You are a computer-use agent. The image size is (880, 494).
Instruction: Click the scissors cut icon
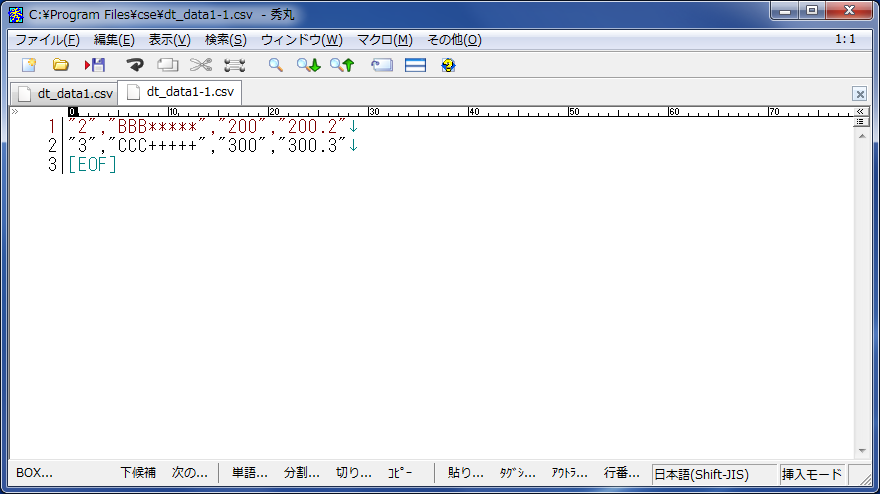pyautogui.click(x=201, y=65)
